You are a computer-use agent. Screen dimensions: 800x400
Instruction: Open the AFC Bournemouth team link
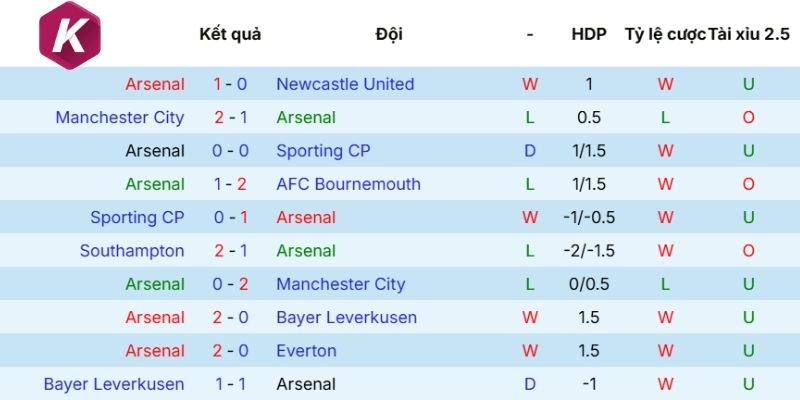tap(348, 184)
